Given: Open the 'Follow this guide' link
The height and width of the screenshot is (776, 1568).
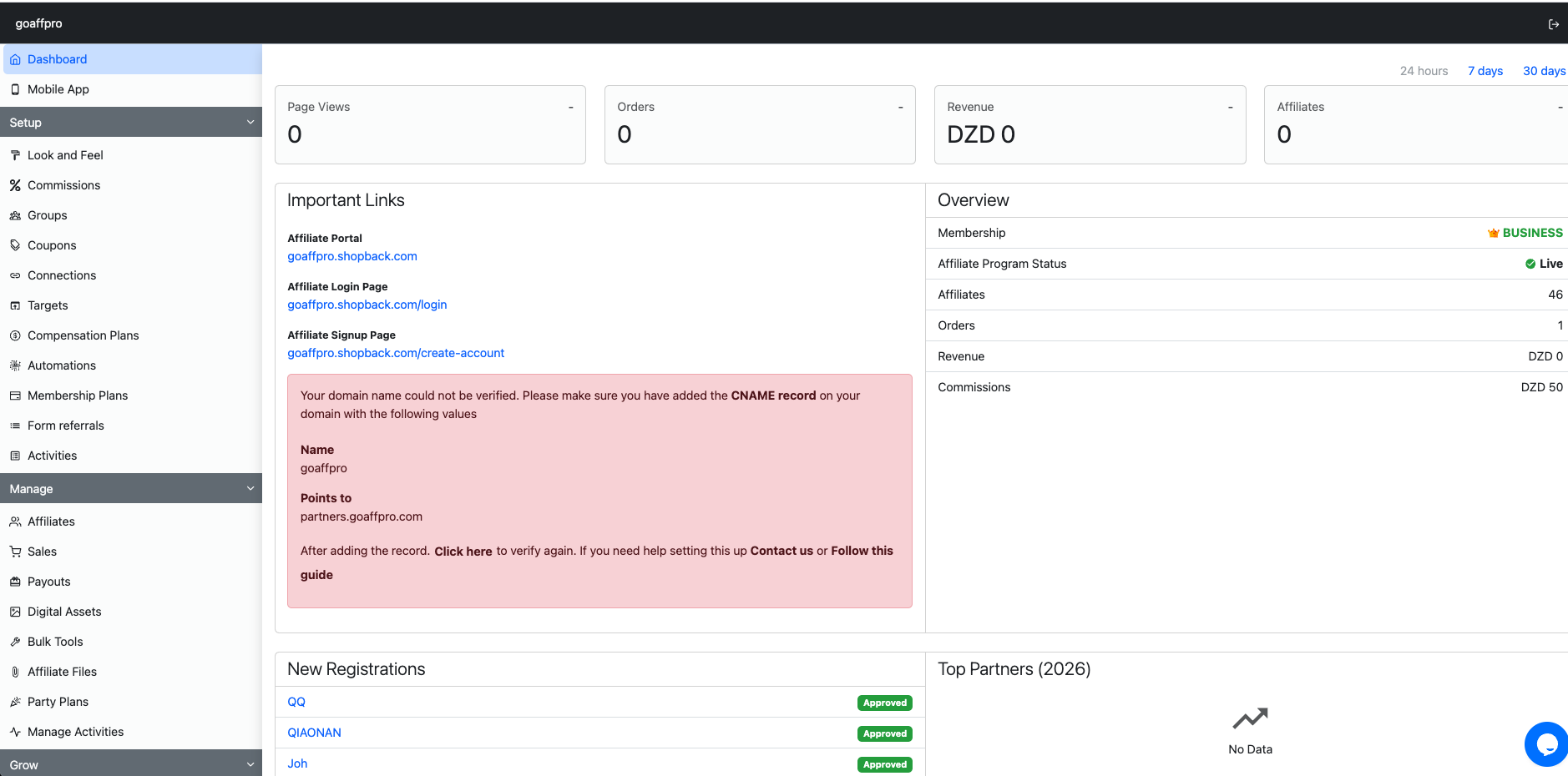Looking at the screenshot, I should pos(596,562).
